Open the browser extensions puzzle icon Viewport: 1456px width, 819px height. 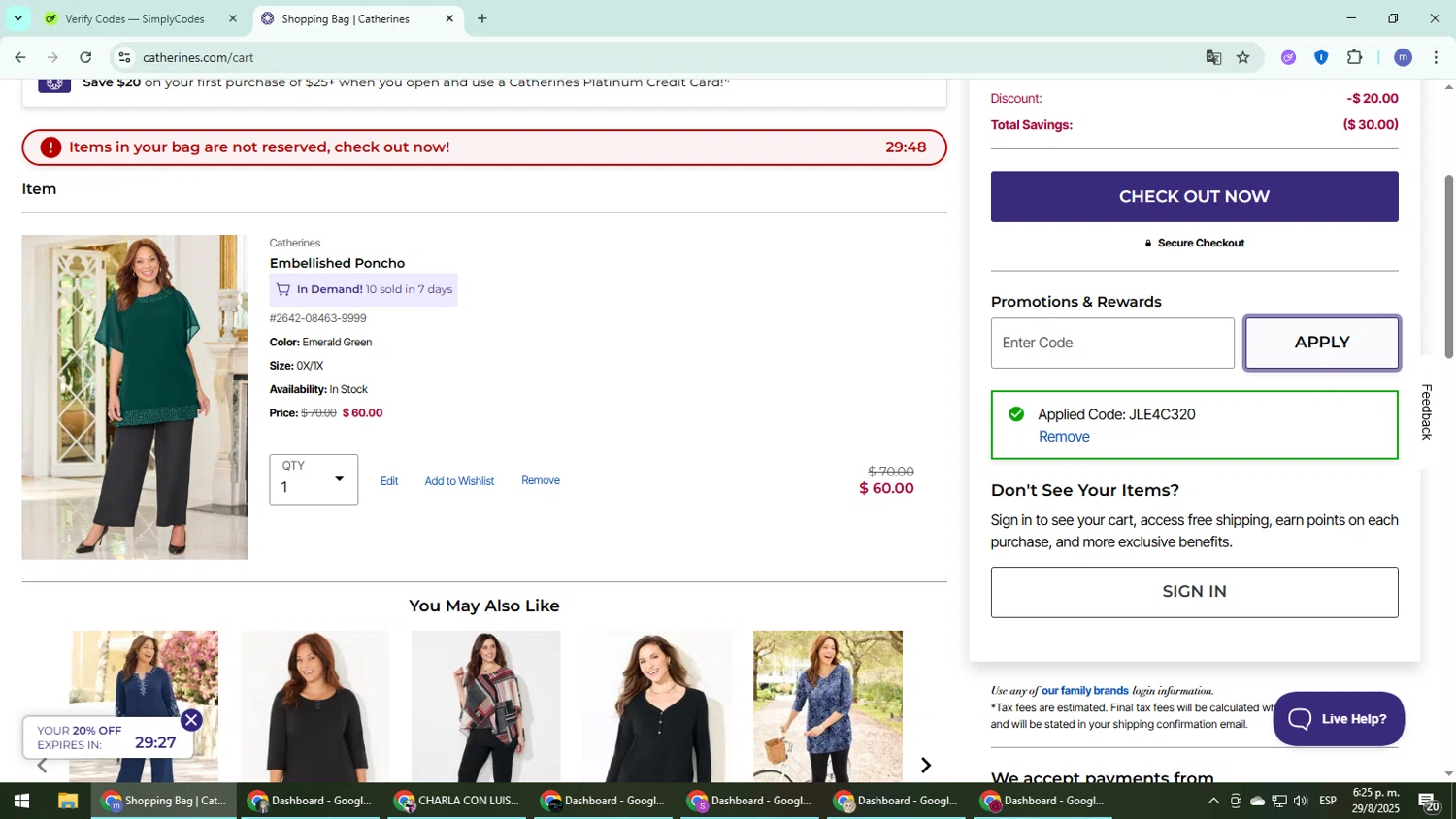pyautogui.click(x=1355, y=57)
